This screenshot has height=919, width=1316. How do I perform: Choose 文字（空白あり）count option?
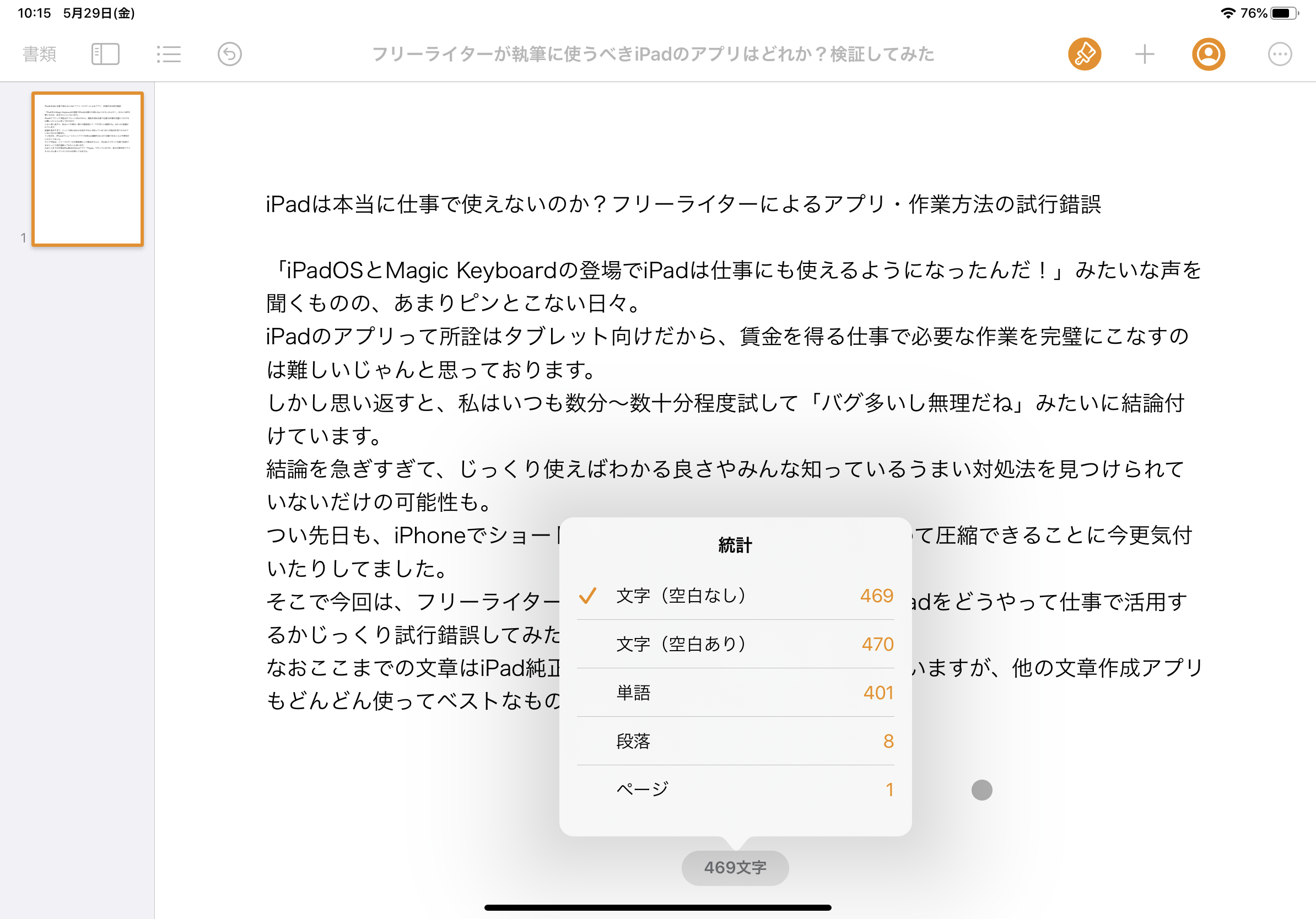point(735,644)
